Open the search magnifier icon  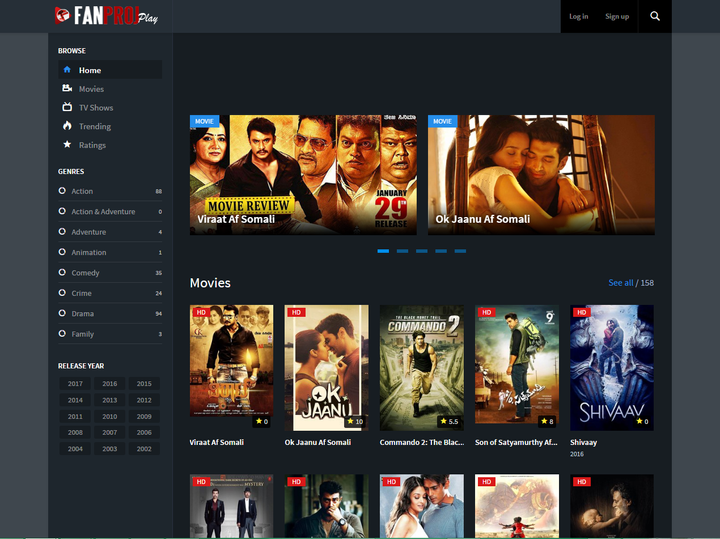[x=655, y=17]
